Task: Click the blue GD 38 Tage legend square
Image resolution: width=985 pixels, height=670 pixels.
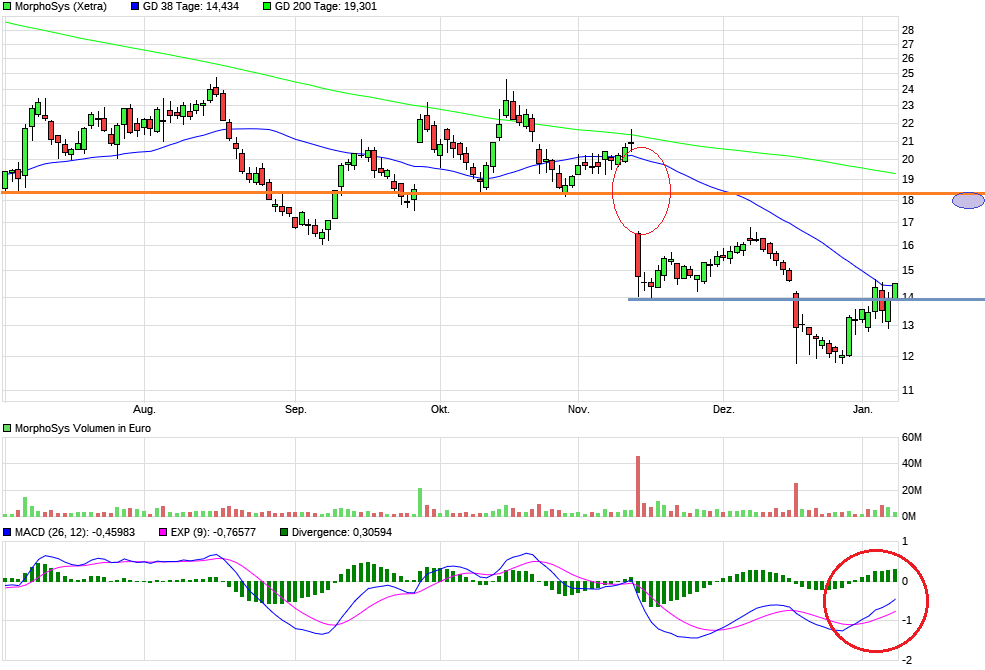Action: [135, 6]
